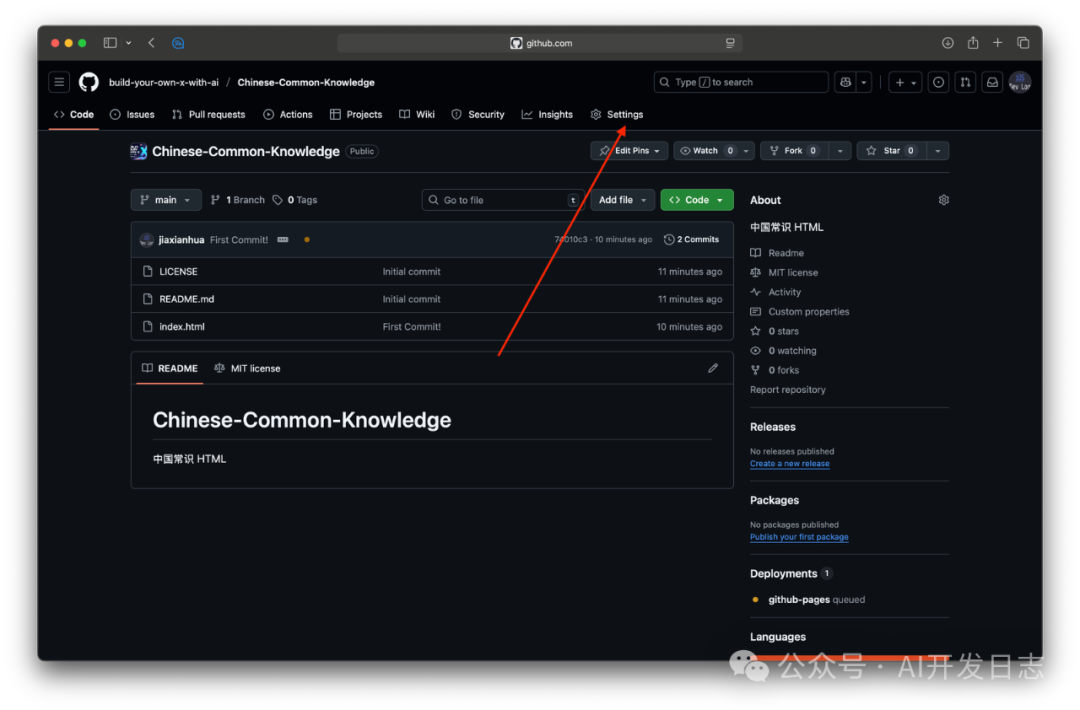
Task: Open the notifications inbox icon
Action: pyautogui.click(x=992, y=82)
